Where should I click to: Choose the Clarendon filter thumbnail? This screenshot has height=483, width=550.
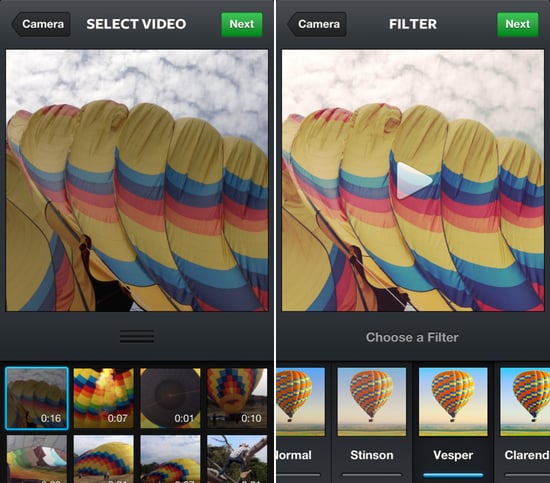[525, 402]
